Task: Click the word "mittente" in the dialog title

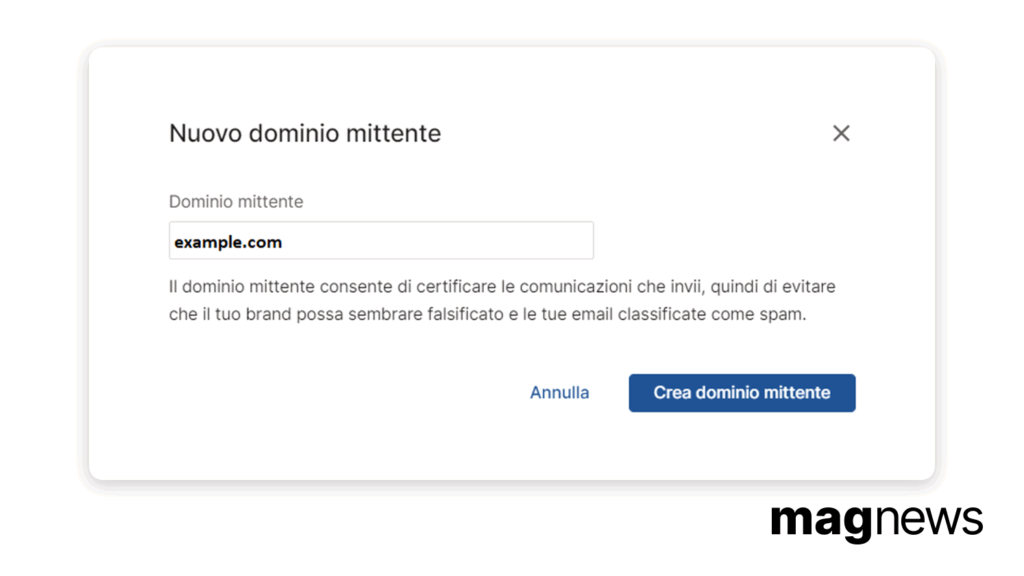Action: 393,133
